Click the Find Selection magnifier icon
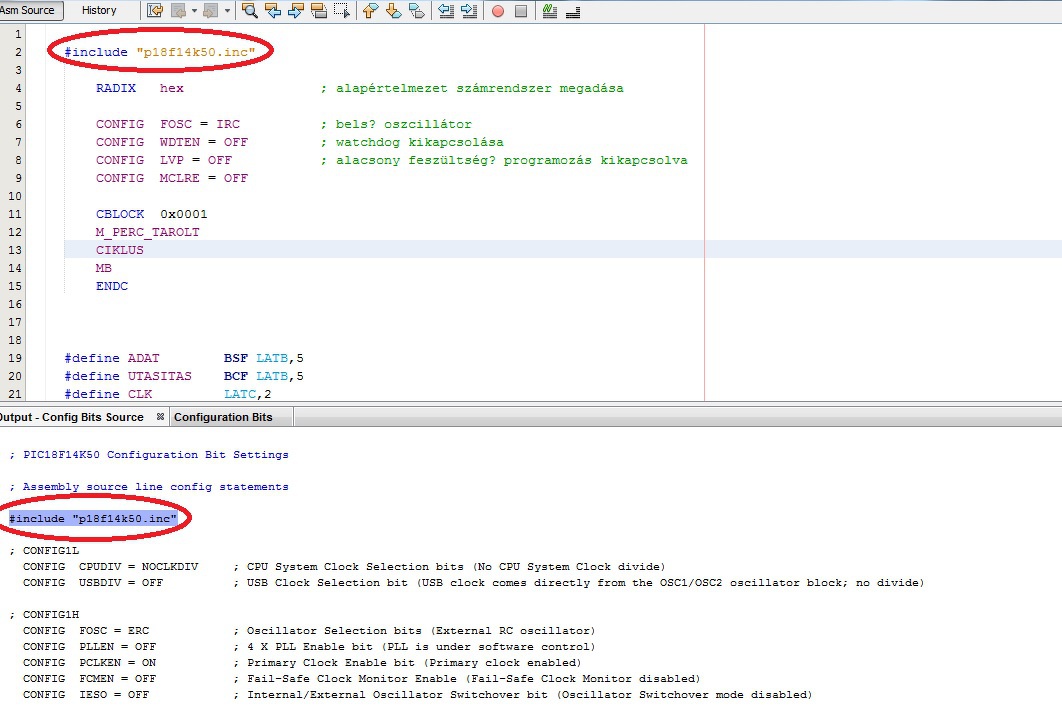 [x=250, y=11]
